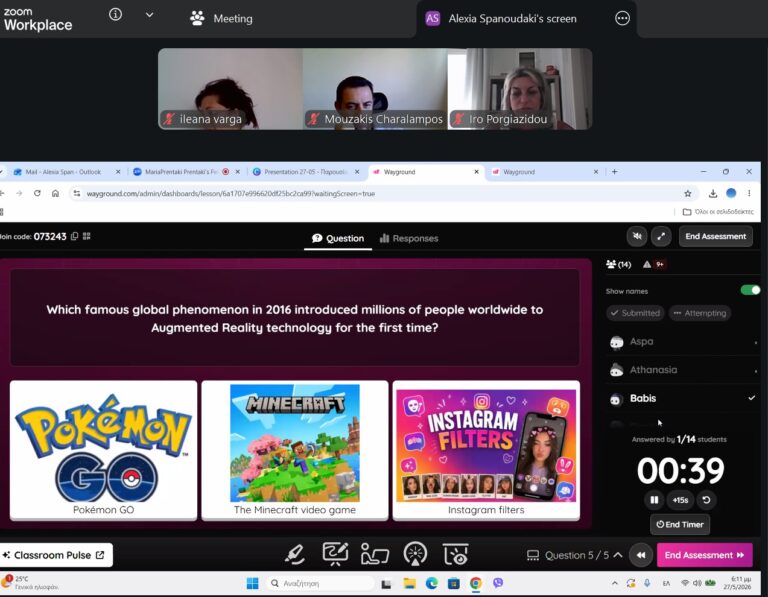The width and height of the screenshot is (768, 597).
Task: Open more options for Alexia's shared screen
Action: [x=622, y=19]
